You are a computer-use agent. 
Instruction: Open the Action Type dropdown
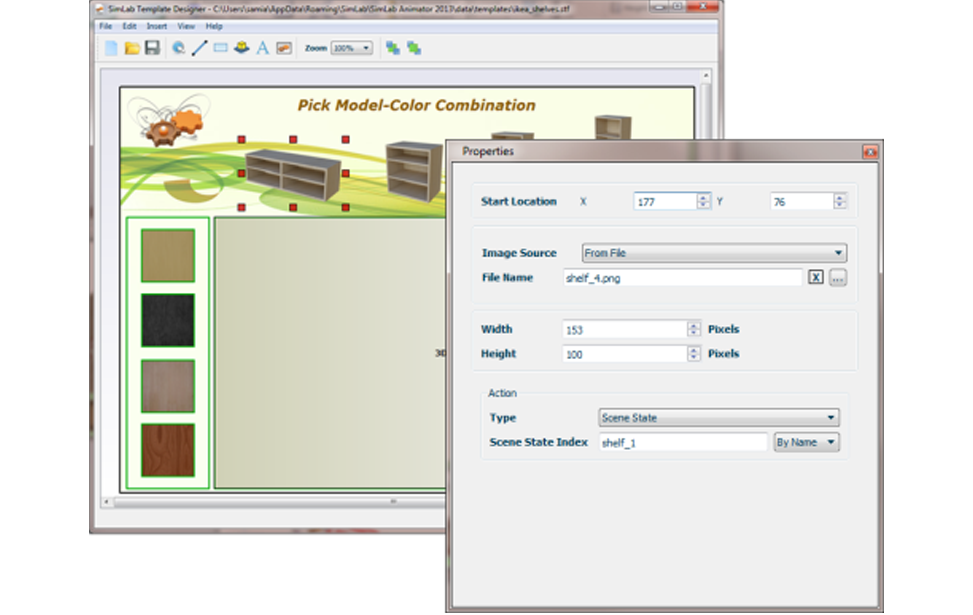click(x=718, y=418)
